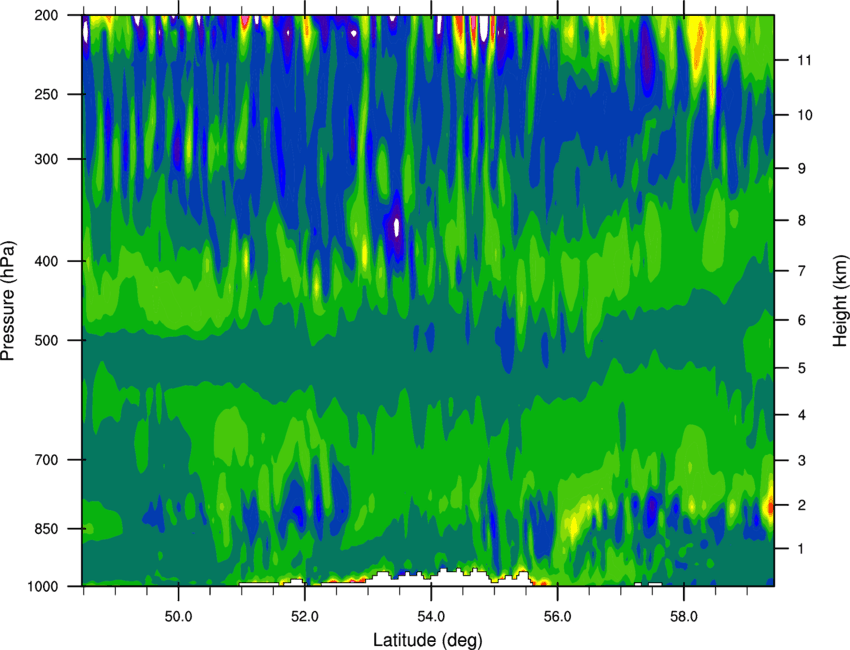Click the 400 pressure tick label
This screenshot has width=850, height=650.
(x=48, y=261)
